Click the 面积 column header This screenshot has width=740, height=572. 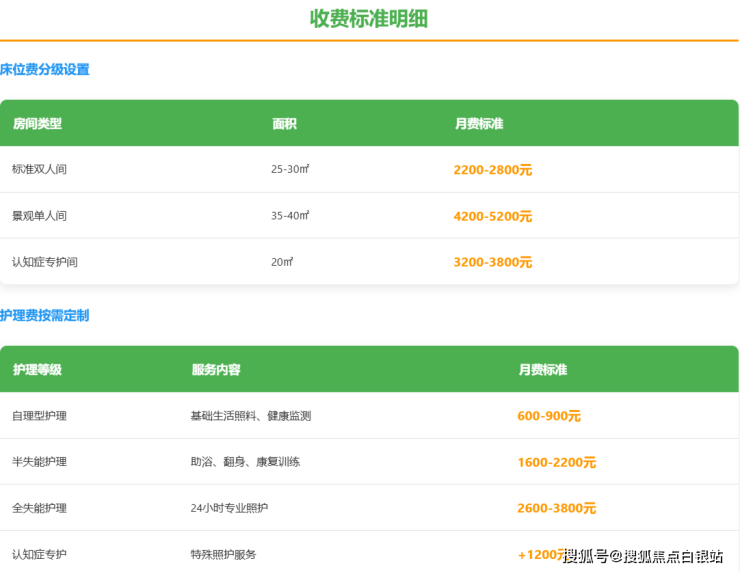click(284, 124)
